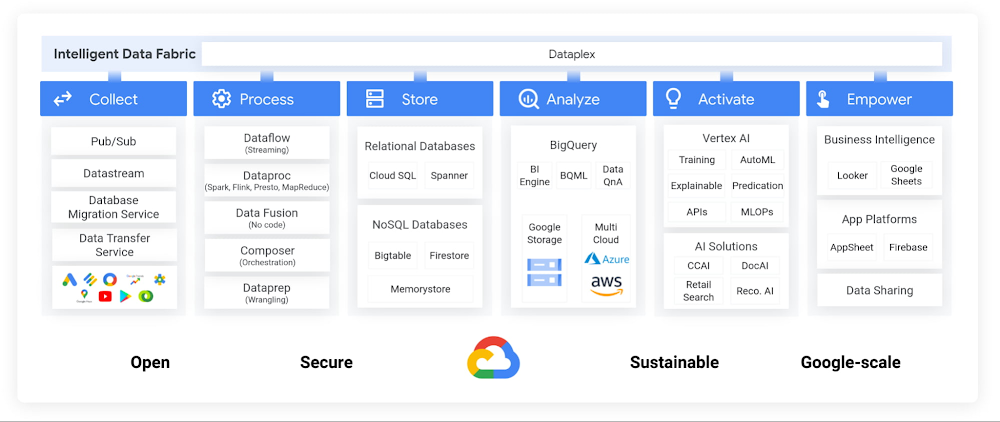Click the Relational Databases heading
Image resolution: width=1000 pixels, height=422 pixels.
pos(420,146)
